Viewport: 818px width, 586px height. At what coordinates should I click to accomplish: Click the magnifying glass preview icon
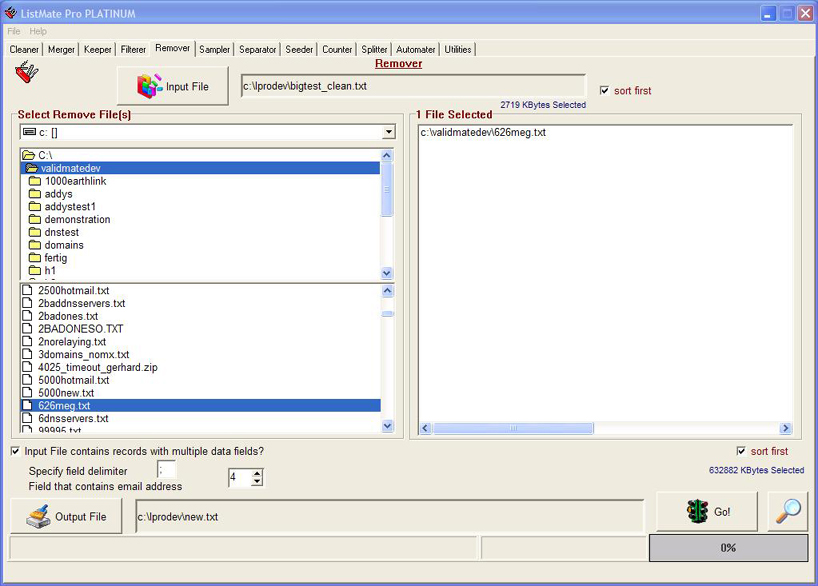tap(788, 511)
